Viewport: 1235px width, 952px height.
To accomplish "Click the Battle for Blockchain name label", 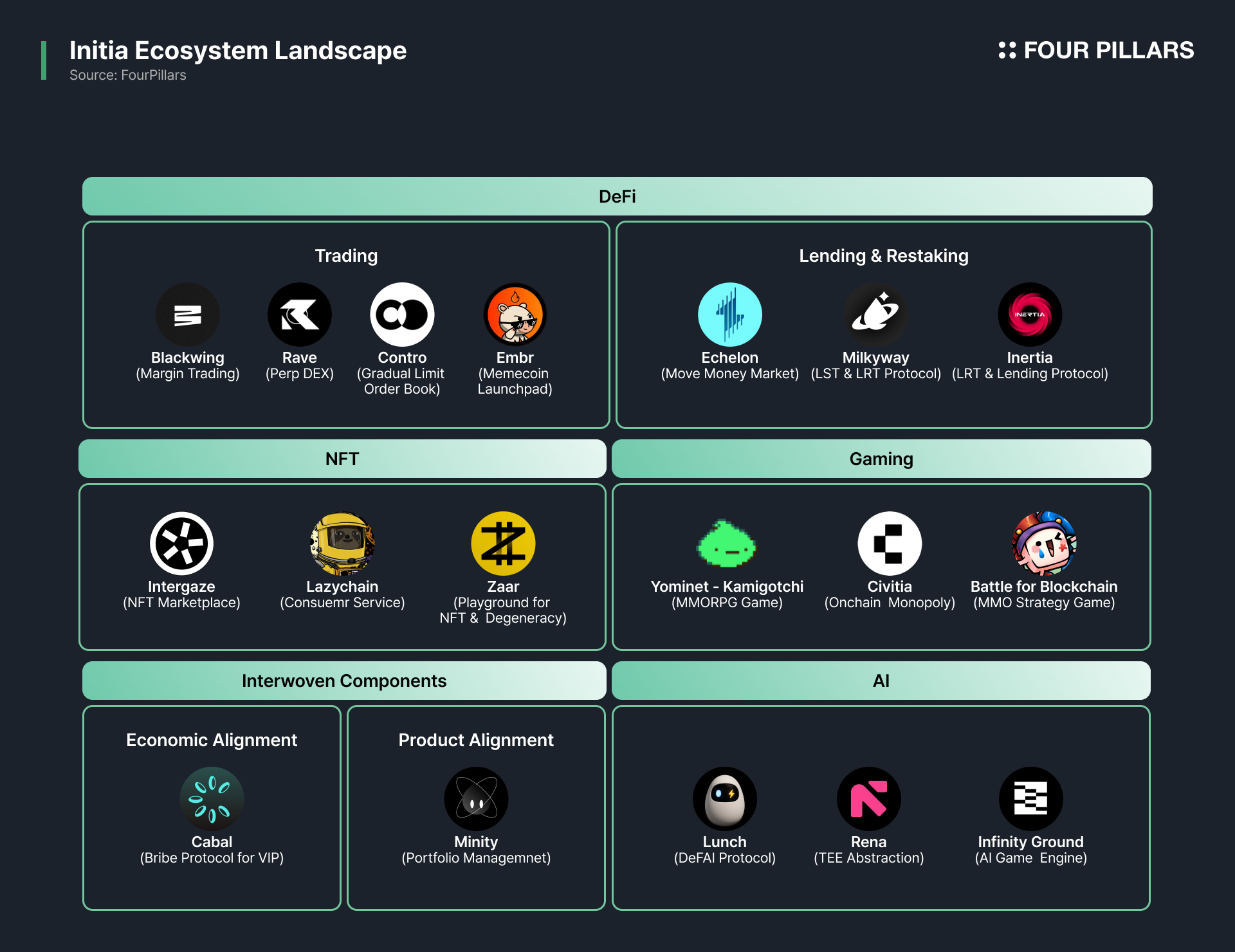I will (1044, 587).
